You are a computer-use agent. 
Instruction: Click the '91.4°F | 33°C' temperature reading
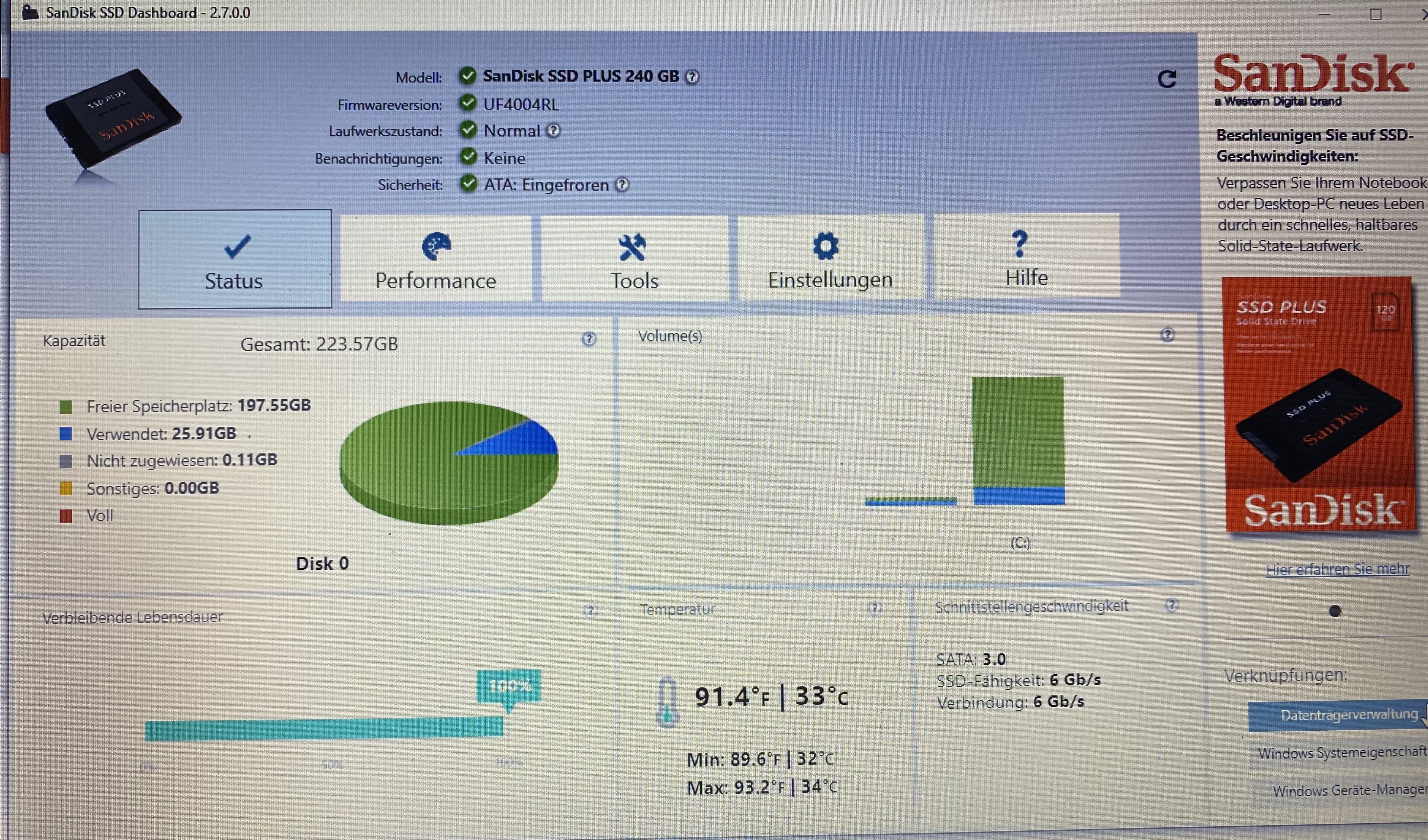coord(771,697)
